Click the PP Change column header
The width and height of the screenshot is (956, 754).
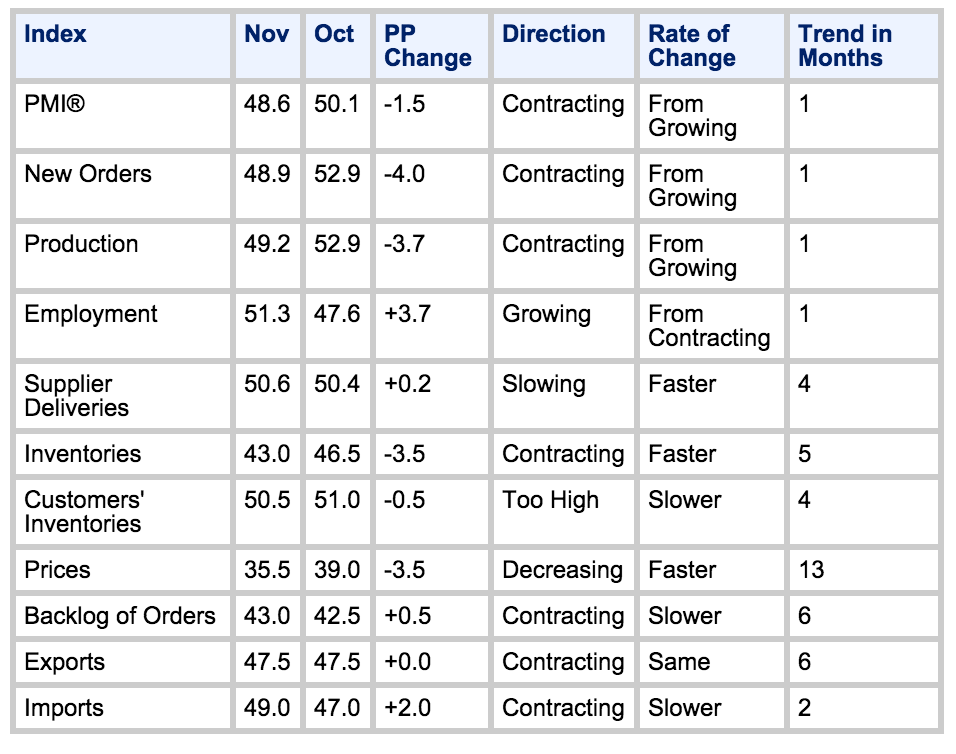tap(428, 46)
